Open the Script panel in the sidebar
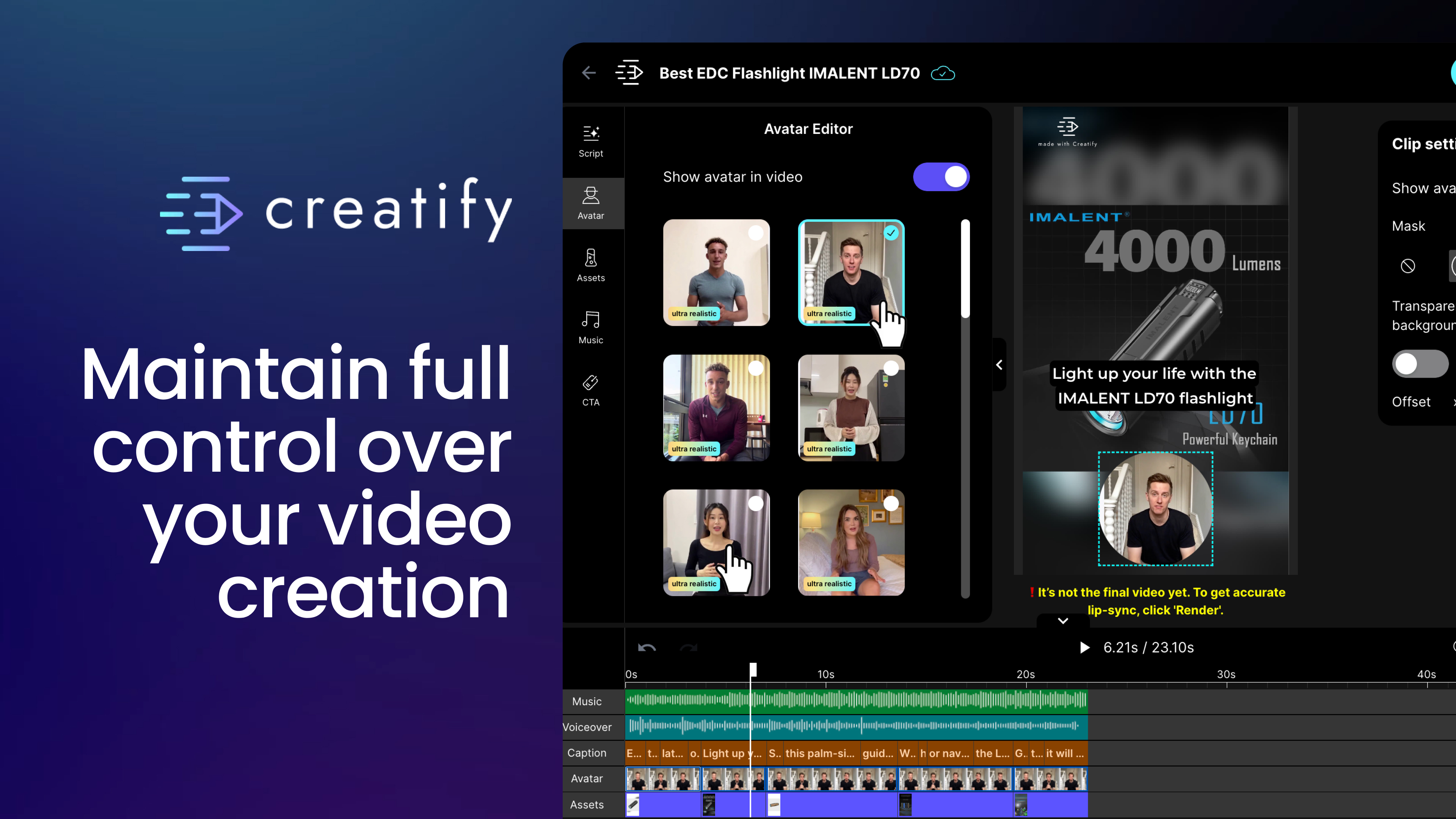Viewport: 1456px width, 819px height. 591,141
